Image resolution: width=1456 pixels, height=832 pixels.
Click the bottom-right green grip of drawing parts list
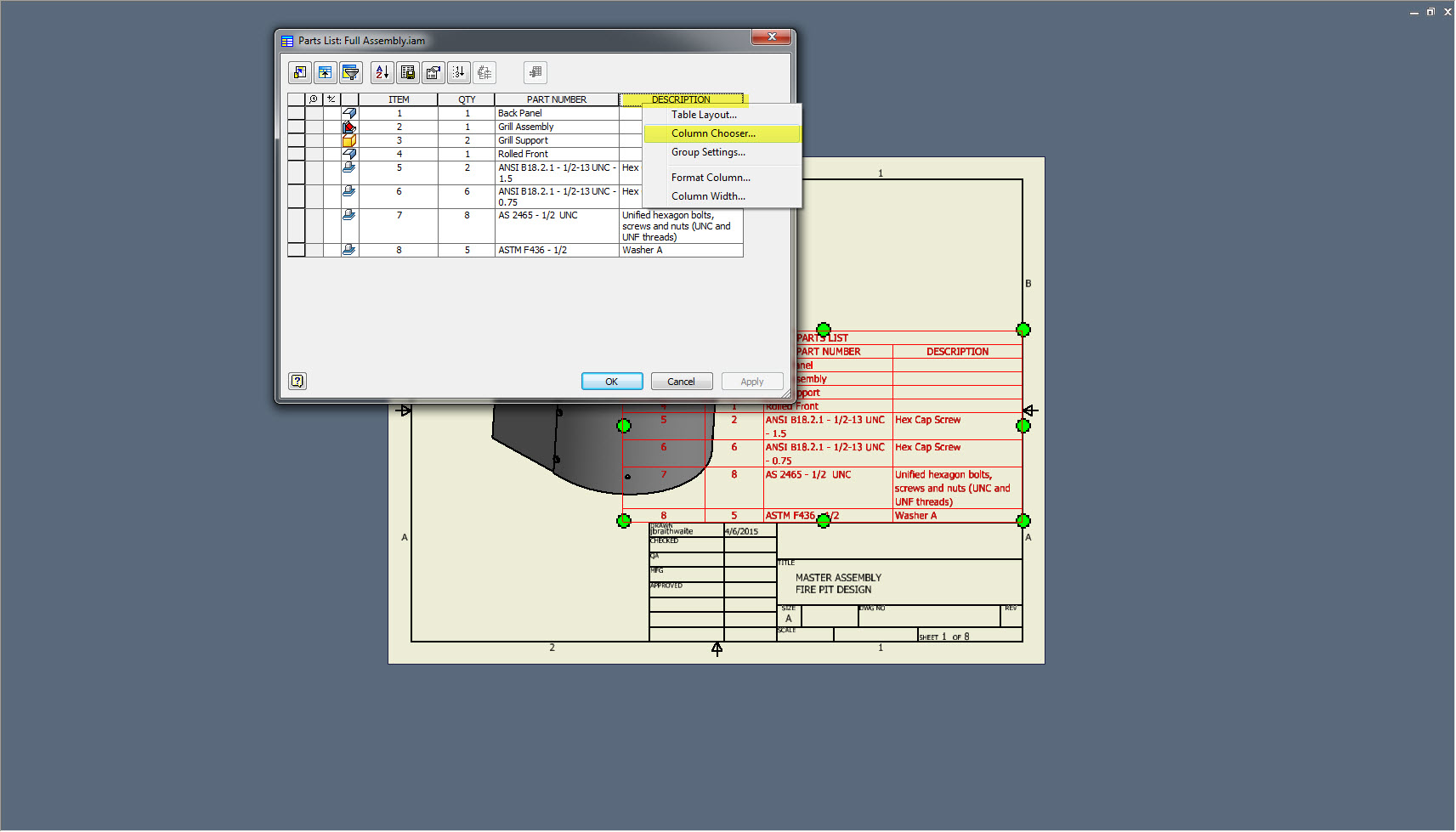point(1023,520)
